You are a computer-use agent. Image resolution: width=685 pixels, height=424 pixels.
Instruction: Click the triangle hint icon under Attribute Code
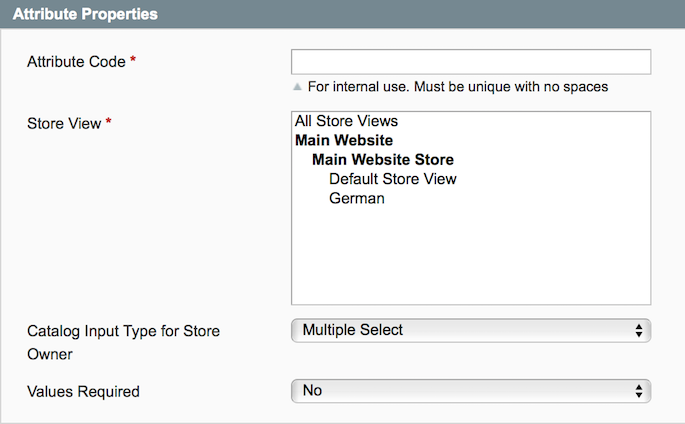pos(297,87)
